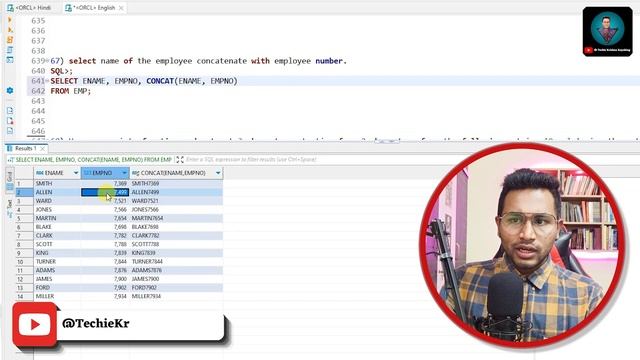The width and height of the screenshot is (640, 360).
Task: Click the SQL filter expression input field
Action: click(251, 160)
